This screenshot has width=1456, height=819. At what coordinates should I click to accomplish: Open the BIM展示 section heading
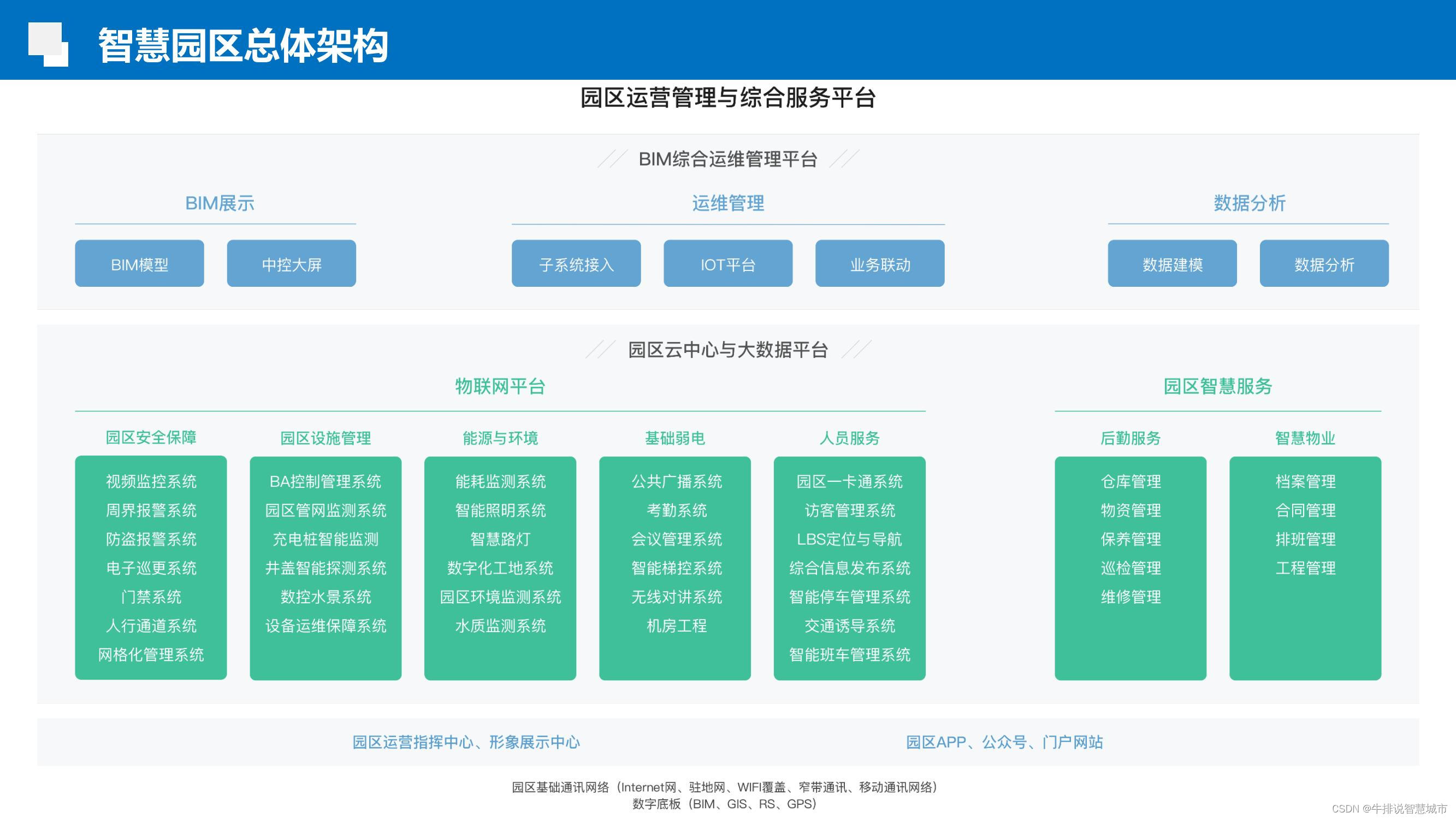pos(220,203)
